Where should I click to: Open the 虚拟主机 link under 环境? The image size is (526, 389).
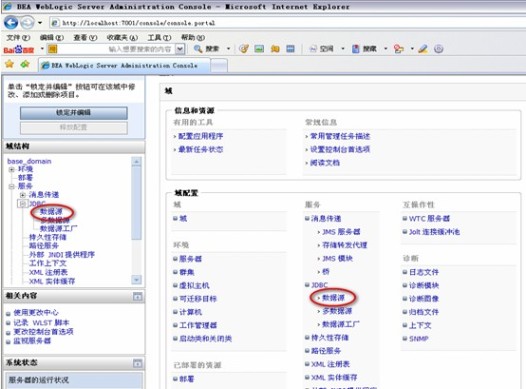tap(194, 286)
